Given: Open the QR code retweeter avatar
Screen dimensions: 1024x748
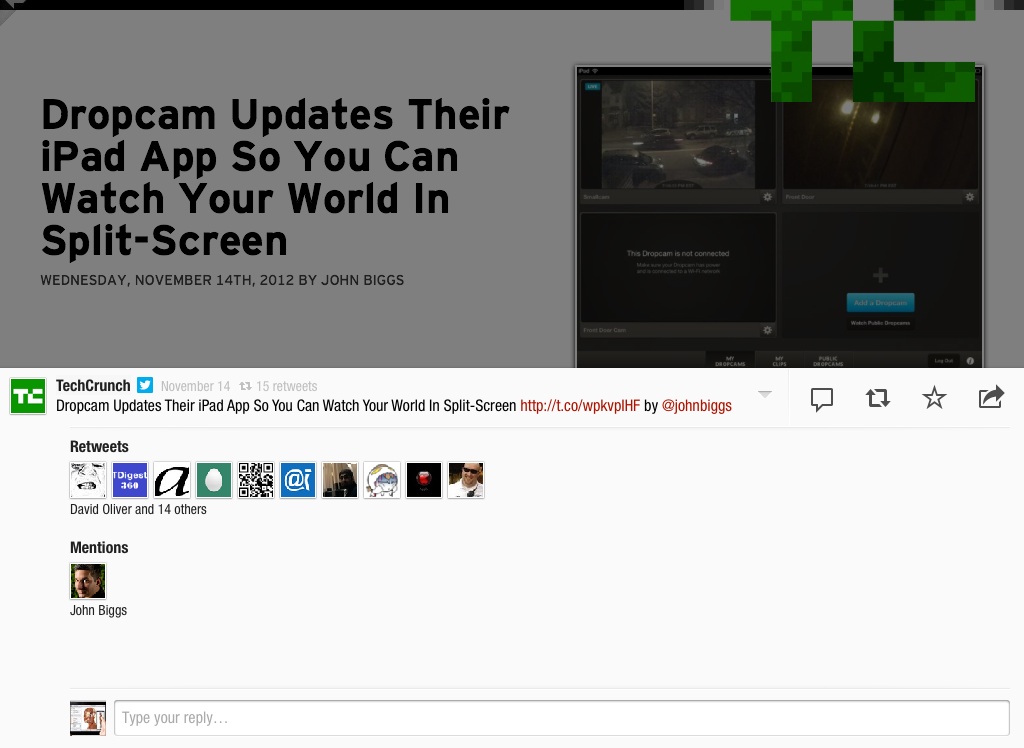Looking at the screenshot, I should pos(256,480).
